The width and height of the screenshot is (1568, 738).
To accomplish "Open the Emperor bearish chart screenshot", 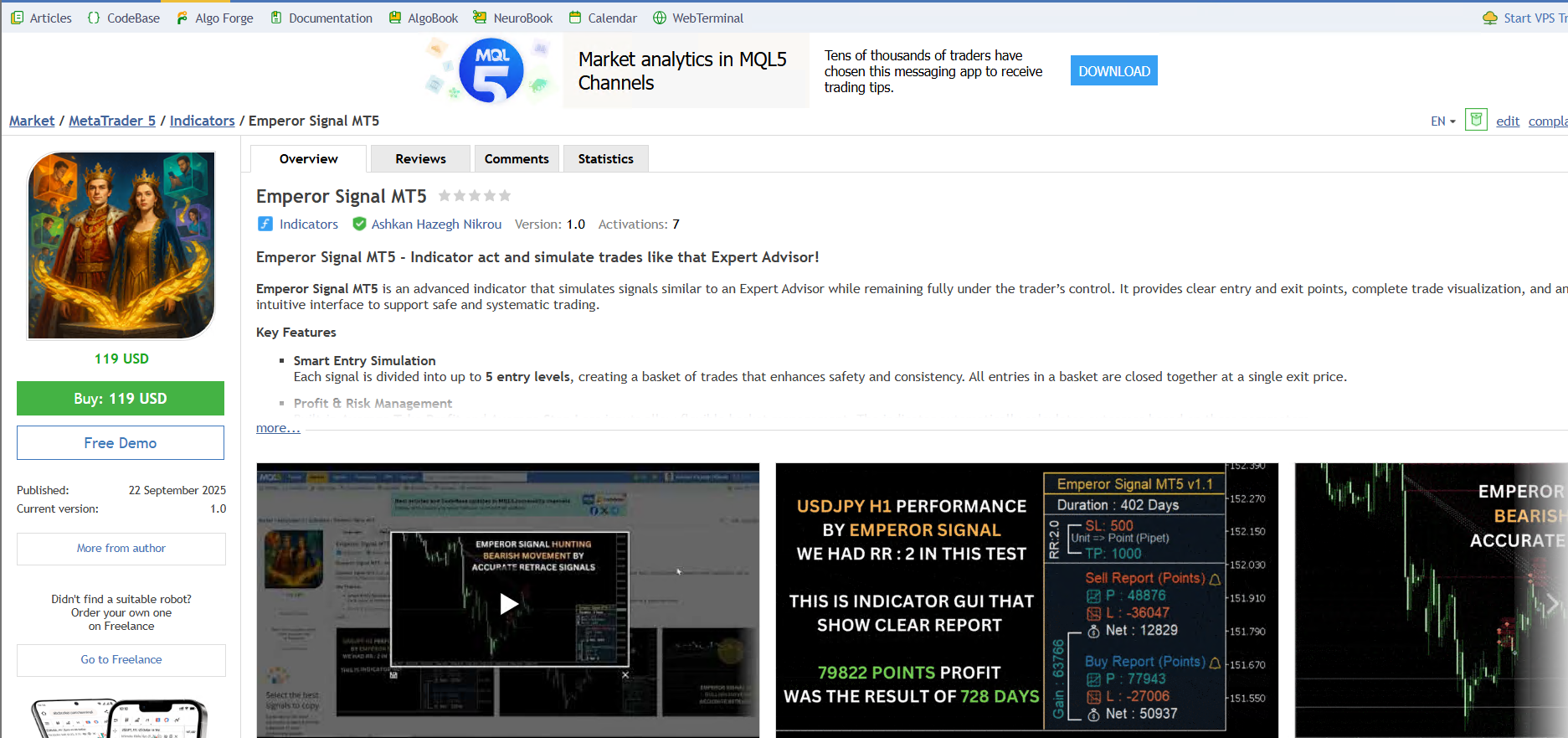I will [x=1432, y=601].
